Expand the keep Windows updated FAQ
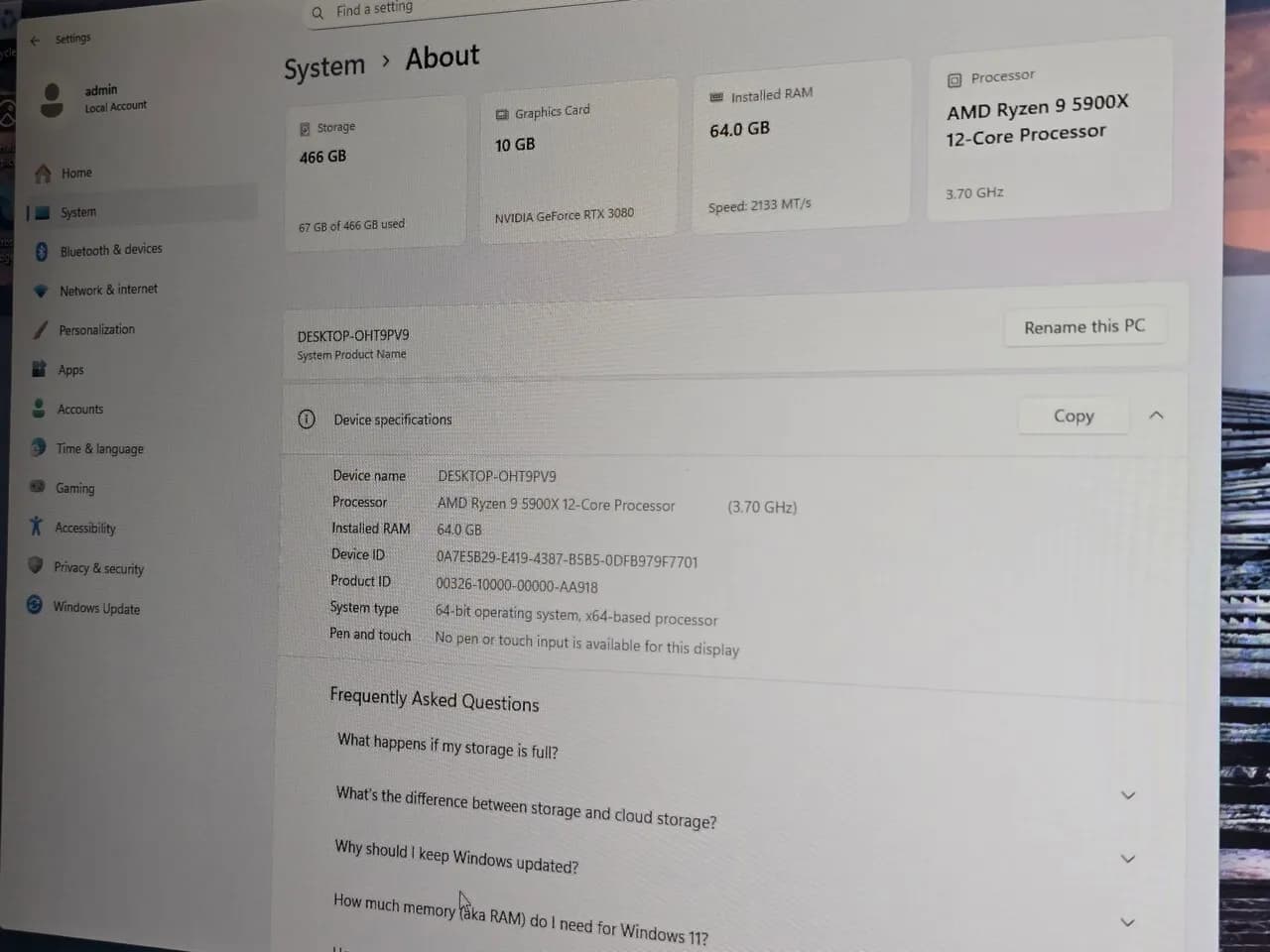The image size is (1270, 952). pyautogui.click(x=1127, y=859)
